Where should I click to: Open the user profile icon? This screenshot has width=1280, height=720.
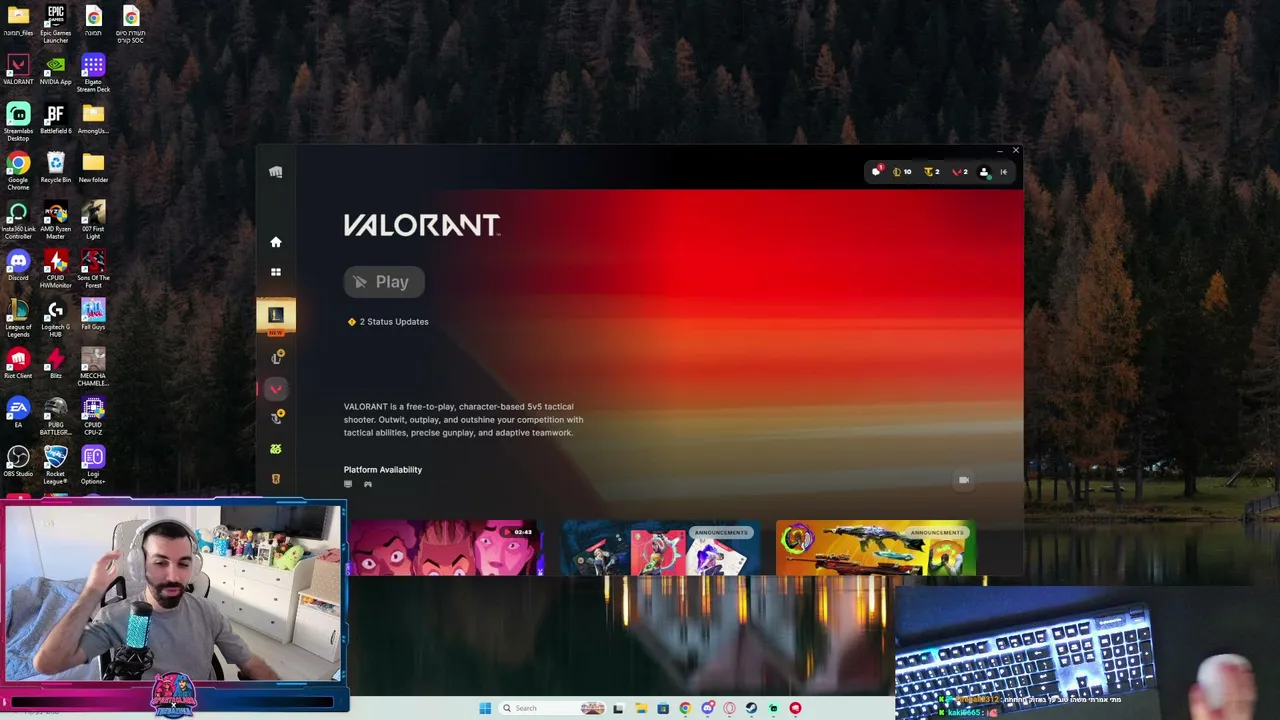coord(984,172)
